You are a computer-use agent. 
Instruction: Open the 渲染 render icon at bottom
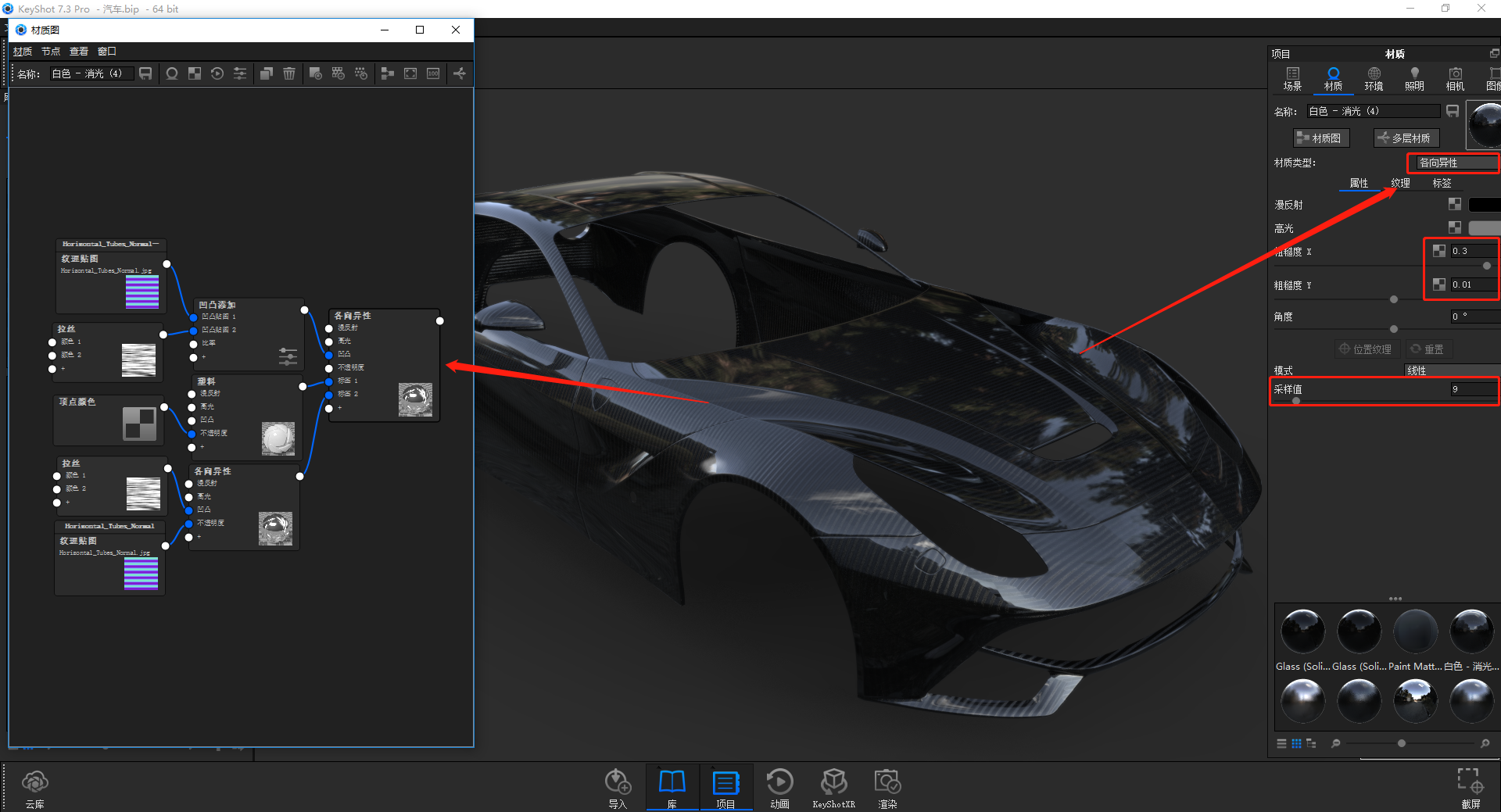click(x=887, y=782)
